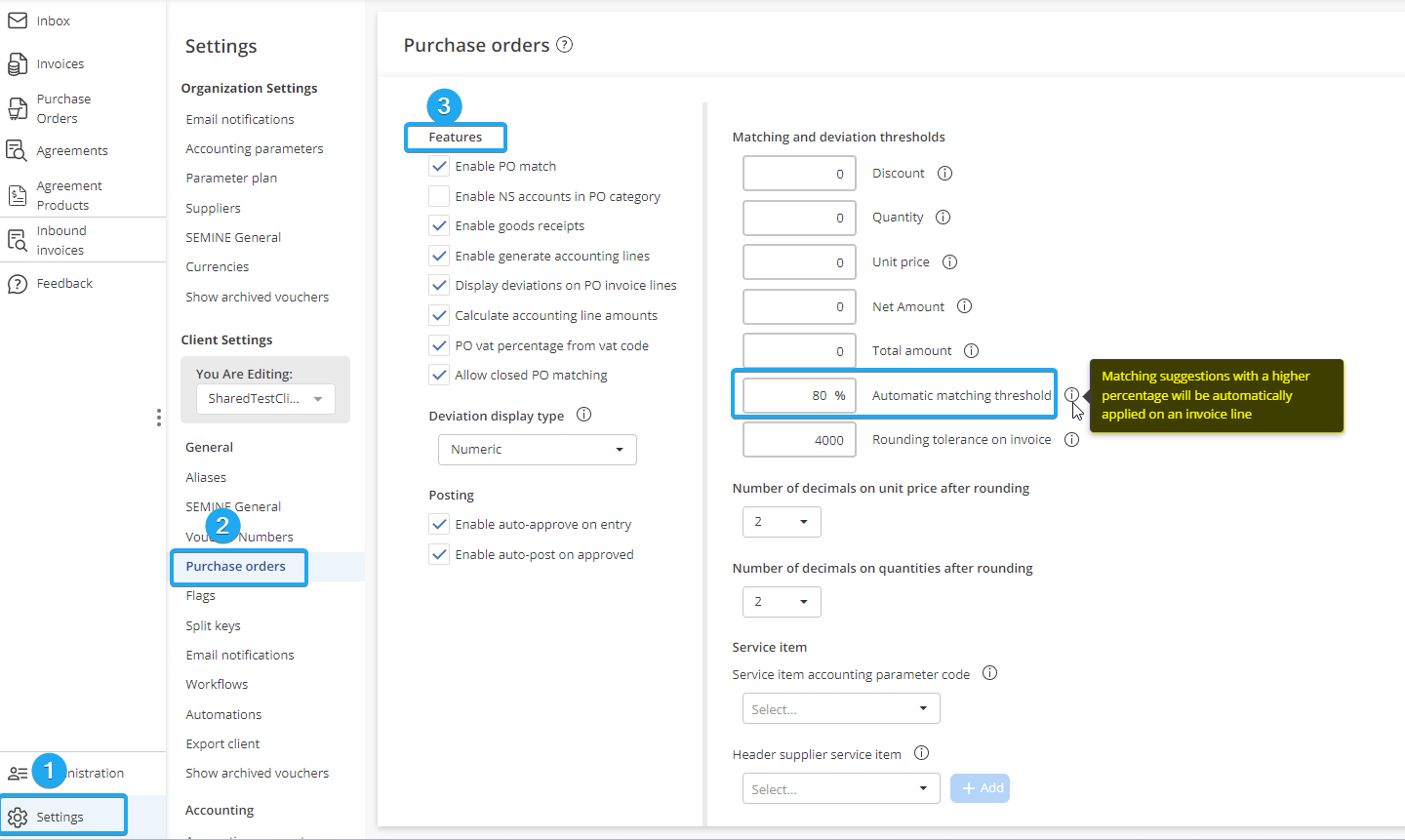Screen dimensions: 1405x840
Task: Expand the SharedTestCli client selector
Action: pos(265,399)
